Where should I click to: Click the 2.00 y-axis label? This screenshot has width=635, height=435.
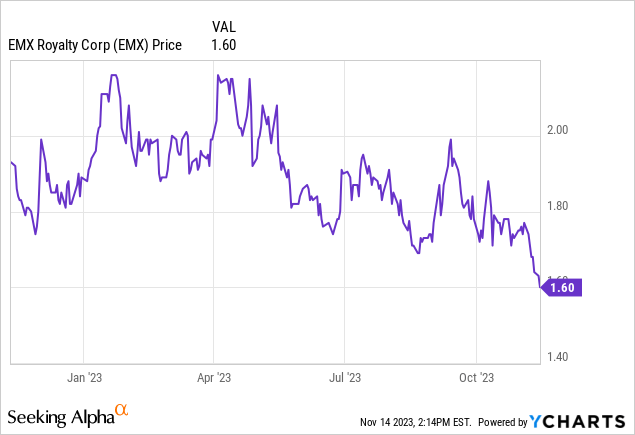click(x=558, y=130)
